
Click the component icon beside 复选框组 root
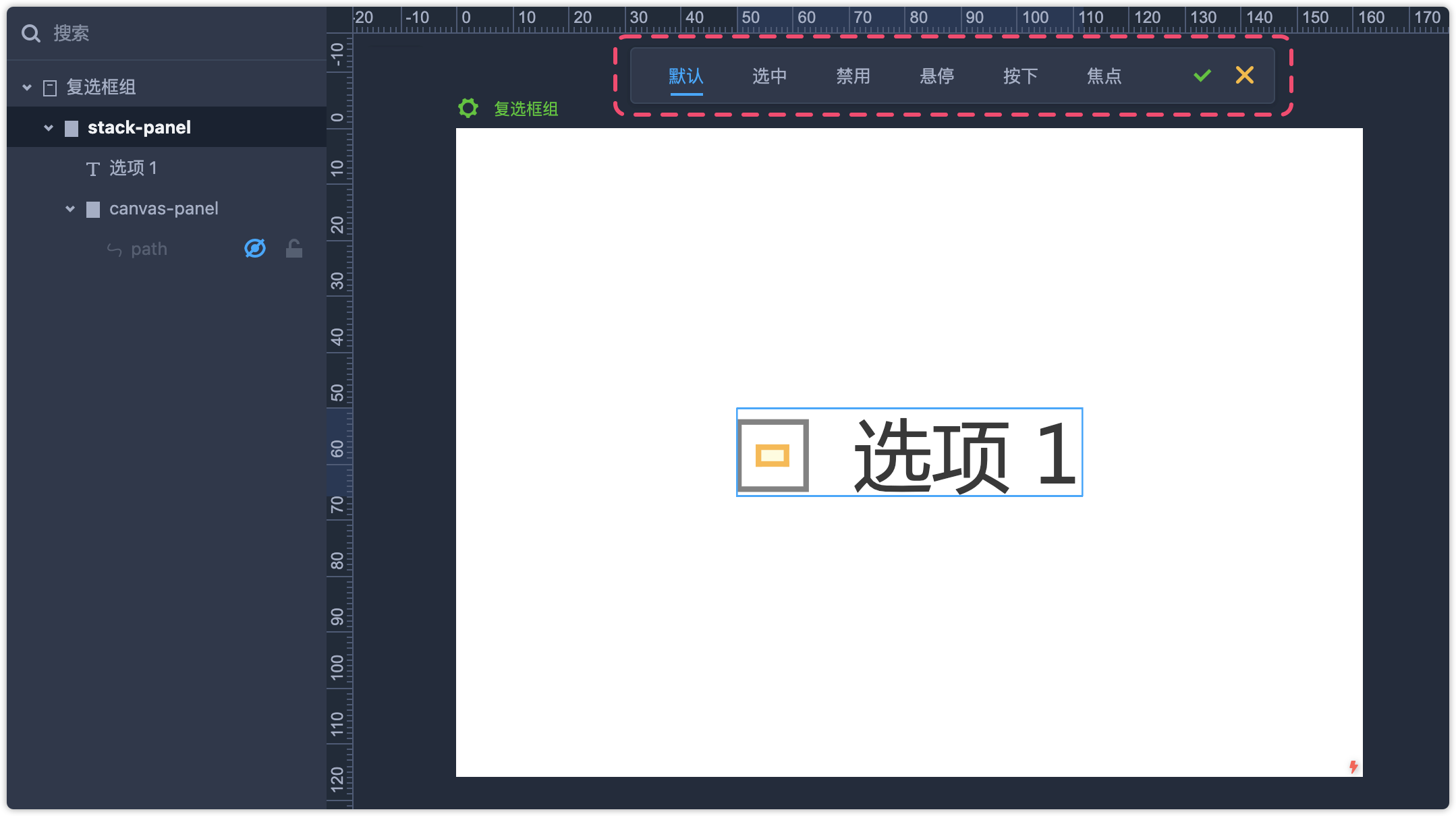50,88
